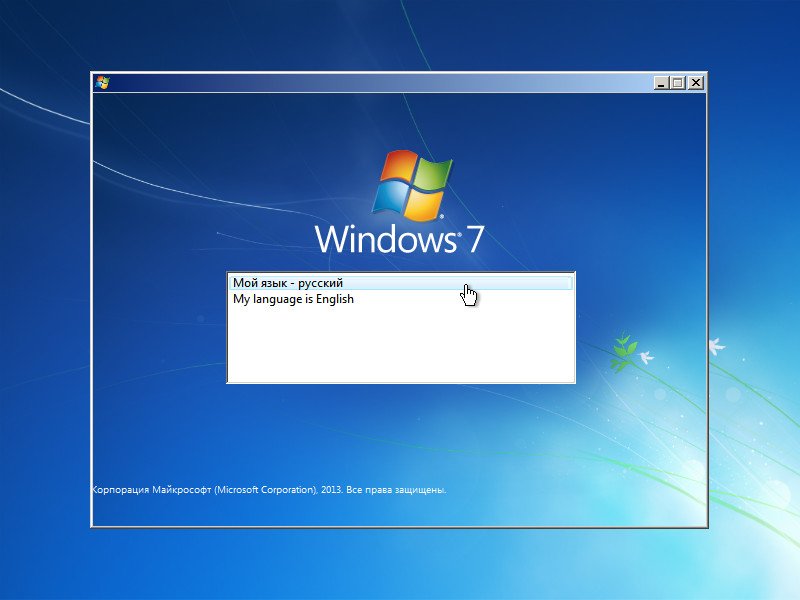Click the yellow pane of the Windows logo
The height and width of the screenshot is (600, 800).
(x=424, y=206)
